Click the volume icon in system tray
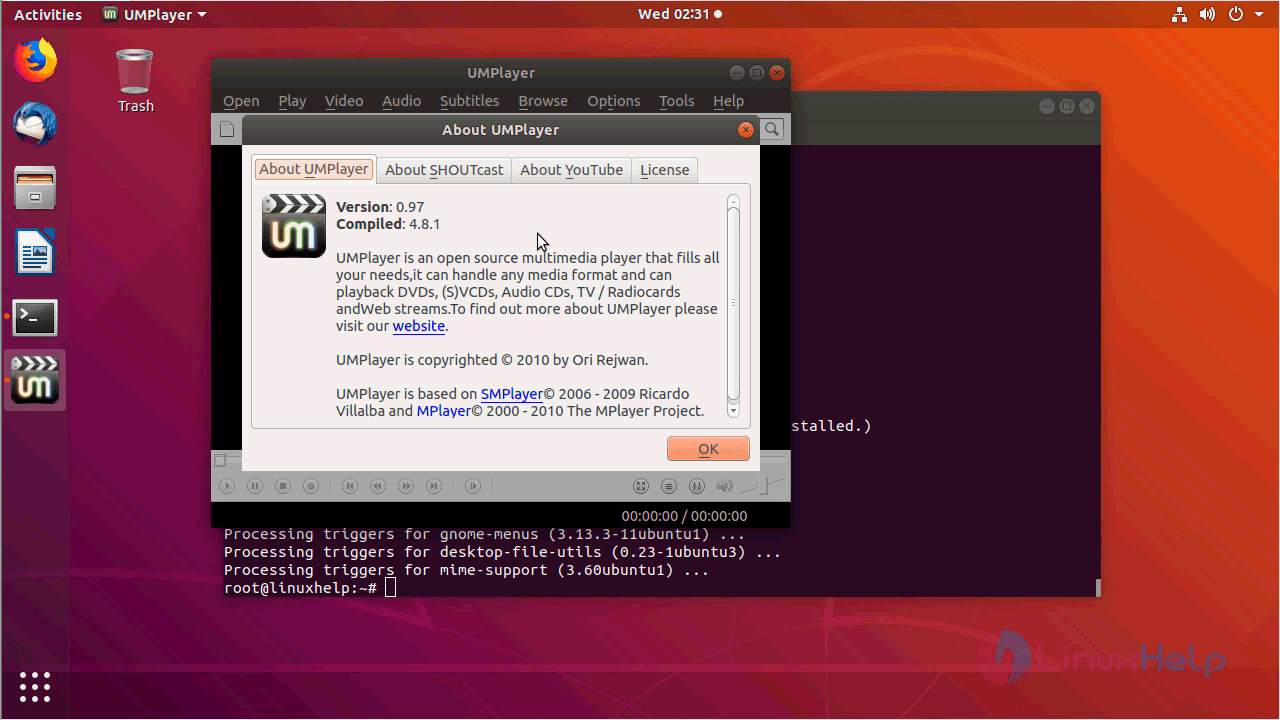Viewport: 1280px width, 720px height. click(x=1207, y=15)
